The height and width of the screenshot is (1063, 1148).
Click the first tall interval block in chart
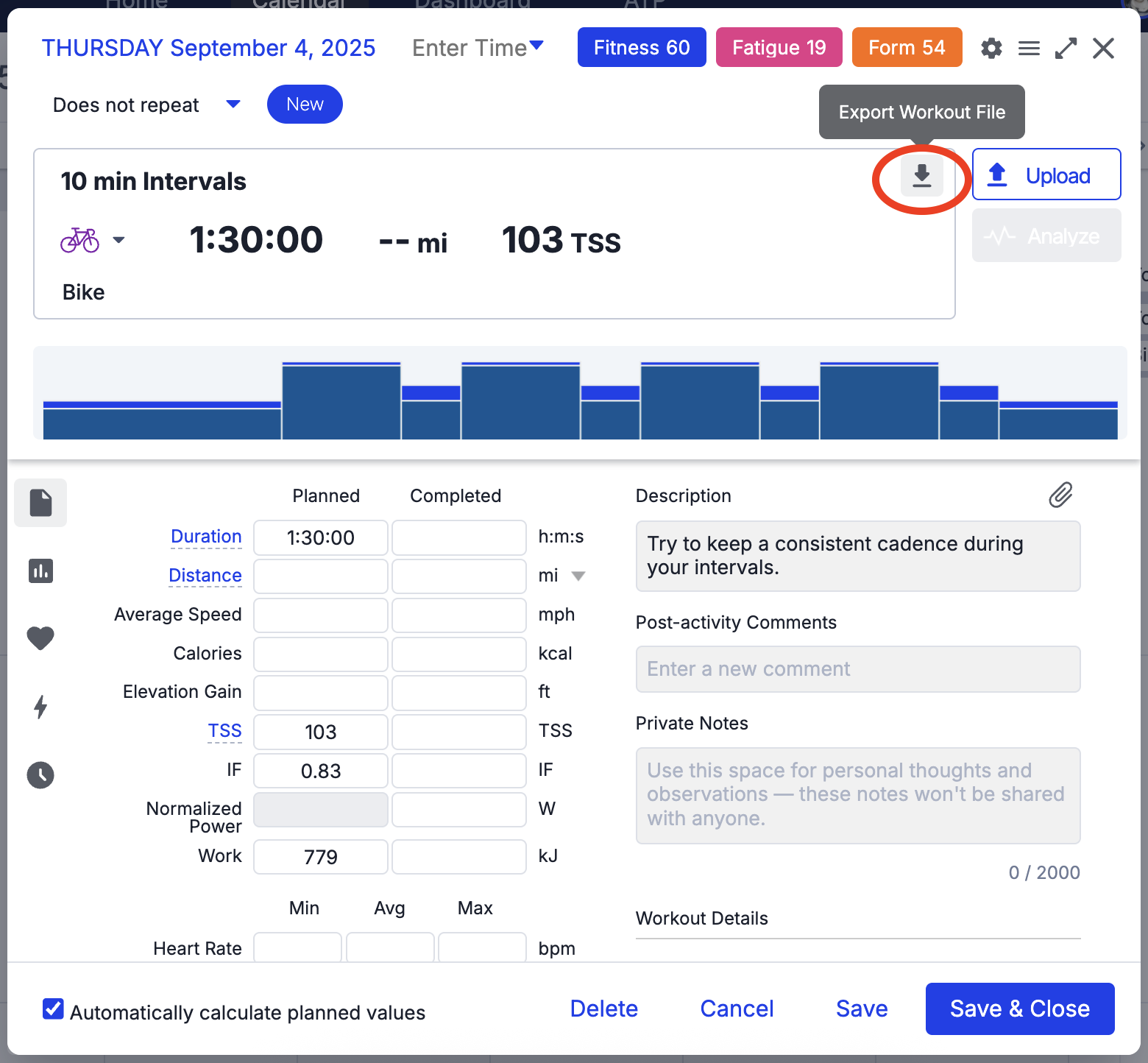point(341,401)
